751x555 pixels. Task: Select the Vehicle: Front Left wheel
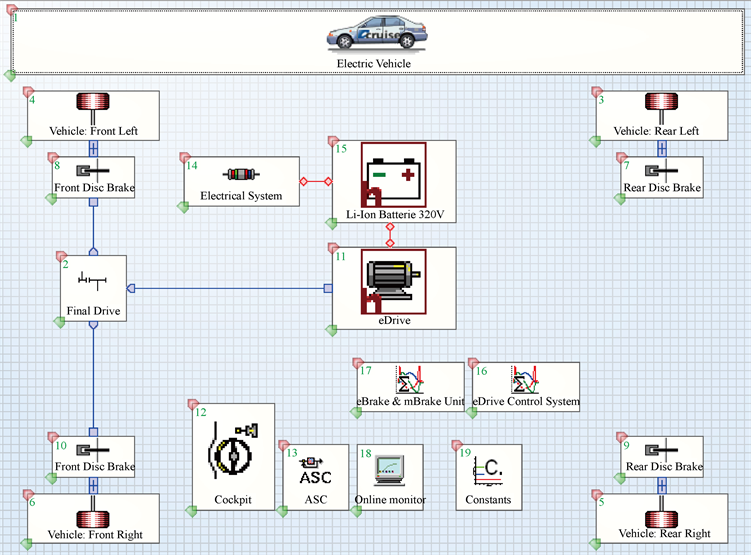(93, 104)
